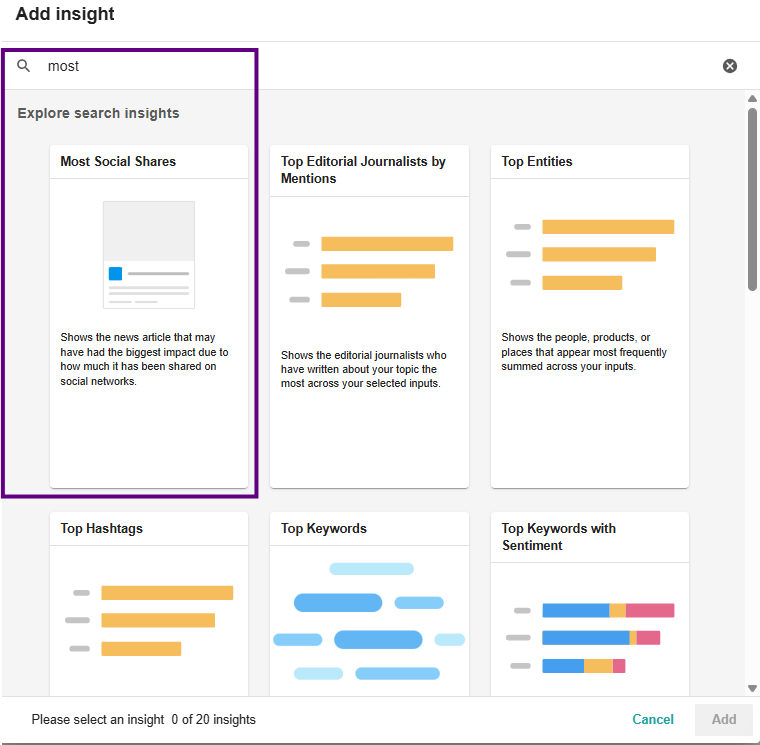This screenshot has height=745, width=760.
Task: Click the scrollbar up arrow
Action: point(752,98)
